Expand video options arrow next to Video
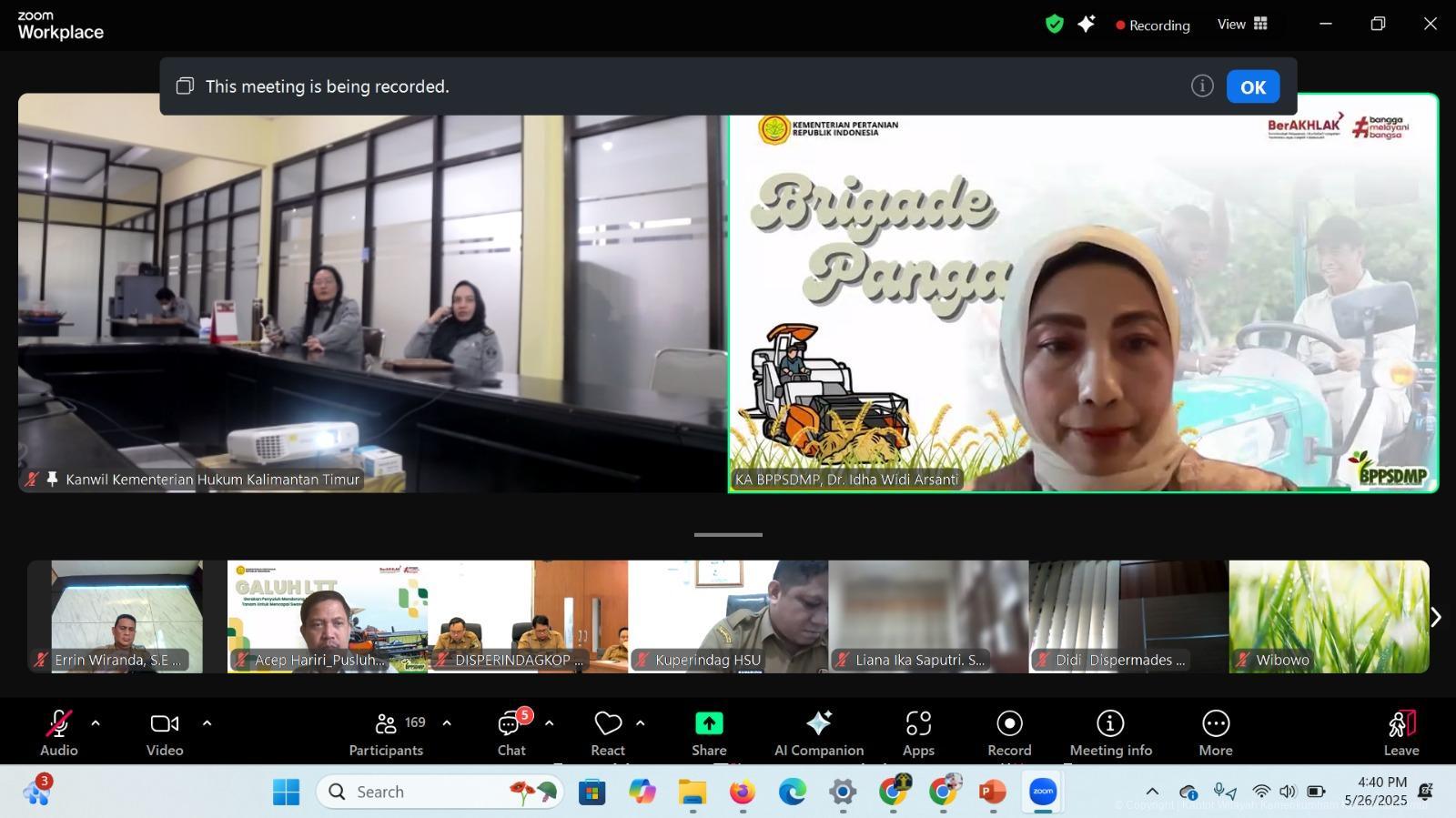1456x818 pixels. (x=207, y=723)
